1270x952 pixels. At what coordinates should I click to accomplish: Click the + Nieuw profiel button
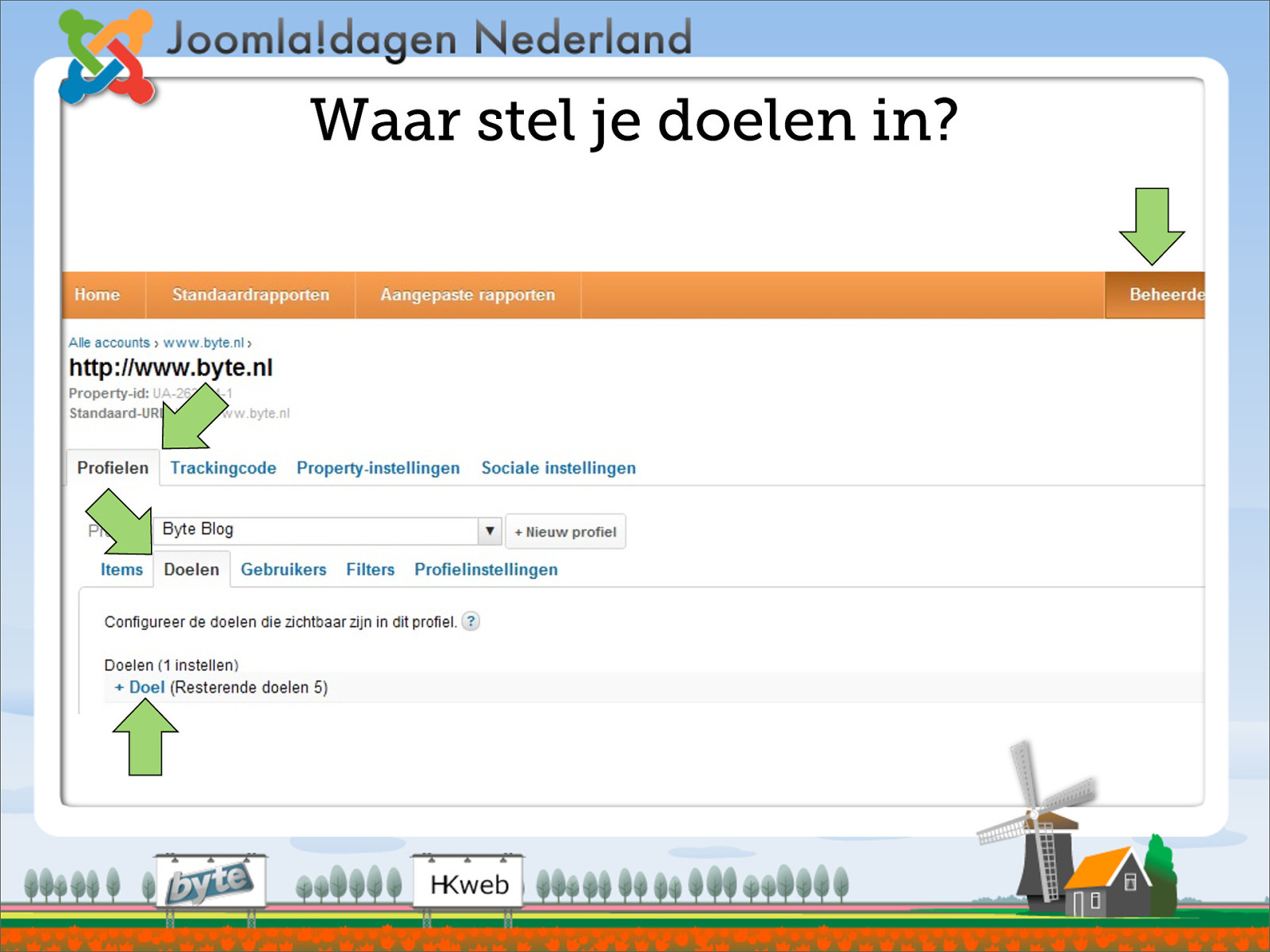(565, 532)
